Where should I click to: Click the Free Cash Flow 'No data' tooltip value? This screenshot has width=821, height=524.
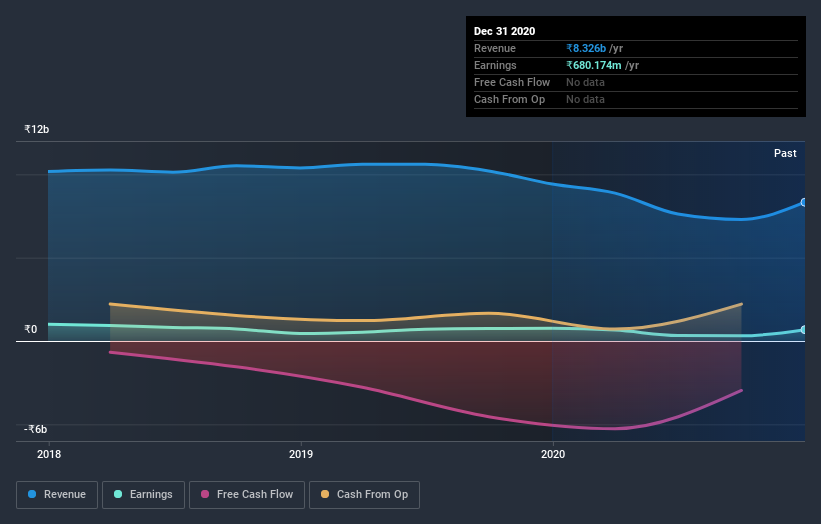tap(585, 83)
